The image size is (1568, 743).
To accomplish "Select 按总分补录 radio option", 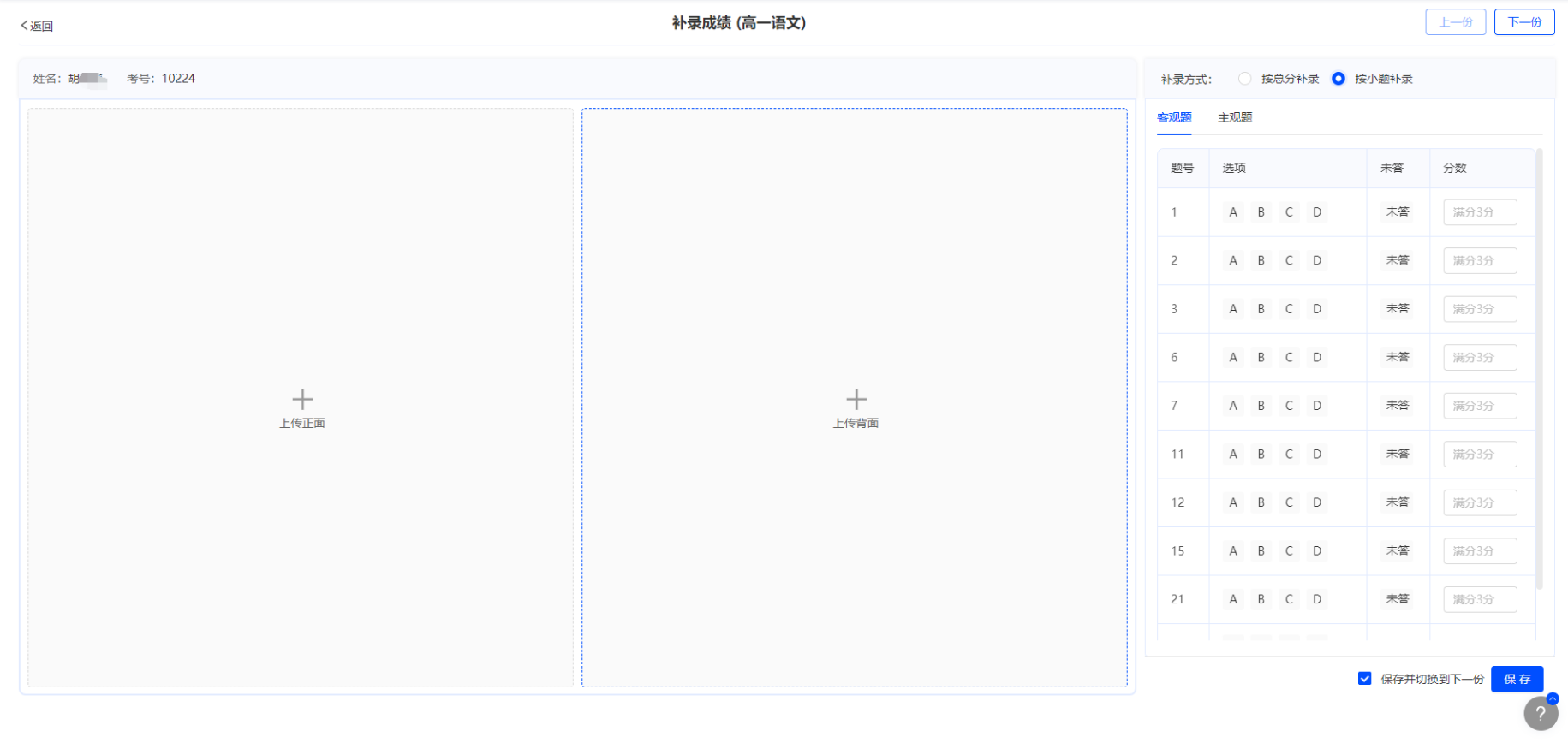I will [1245, 79].
